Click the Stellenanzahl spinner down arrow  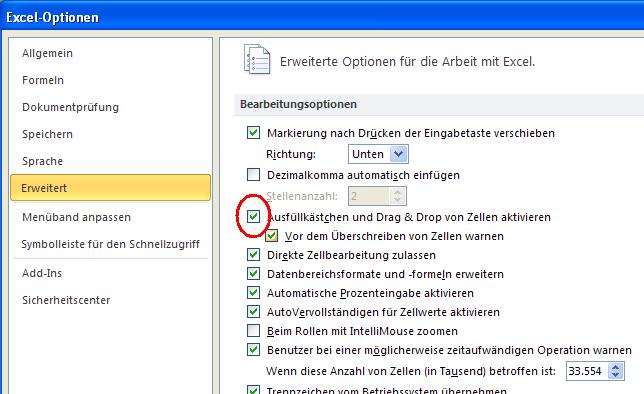coord(397,200)
